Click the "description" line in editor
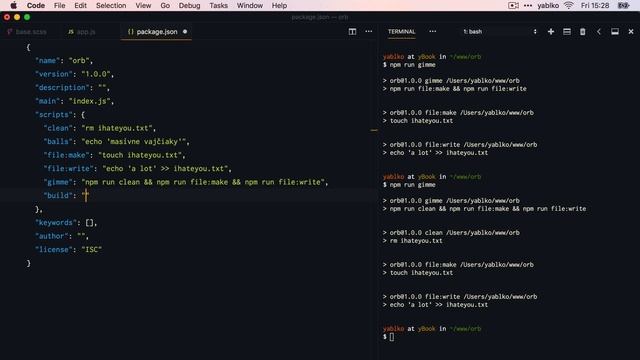 point(72,87)
